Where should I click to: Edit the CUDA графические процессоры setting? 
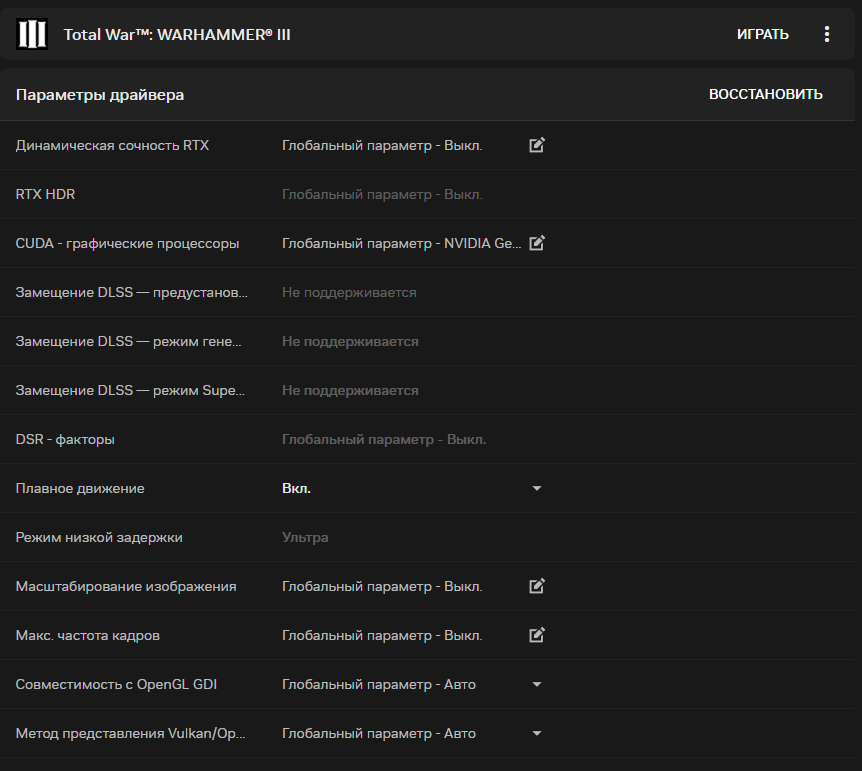click(537, 243)
